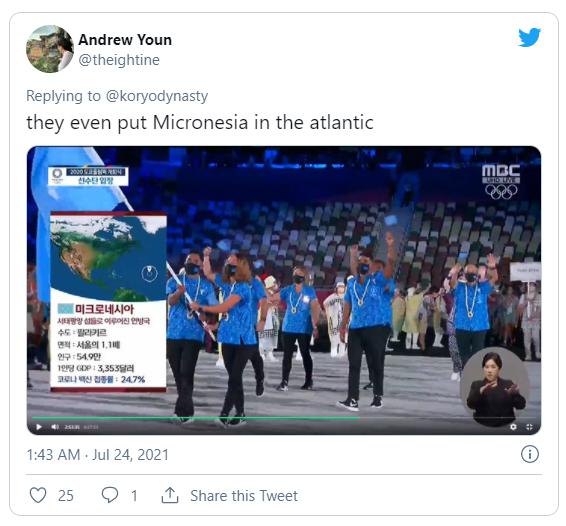Play the embedded video
Image resolution: width=566 pixels, height=526 pixels.
click(39, 427)
